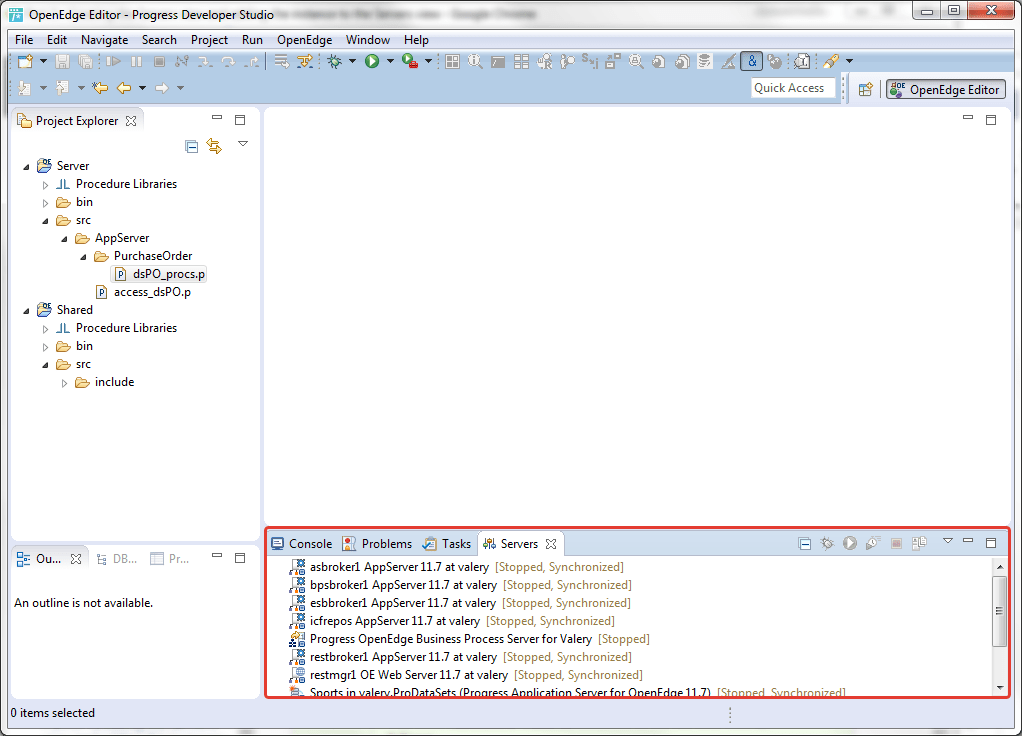Collapse the Server project node
The image size is (1022, 736).
(x=27, y=167)
